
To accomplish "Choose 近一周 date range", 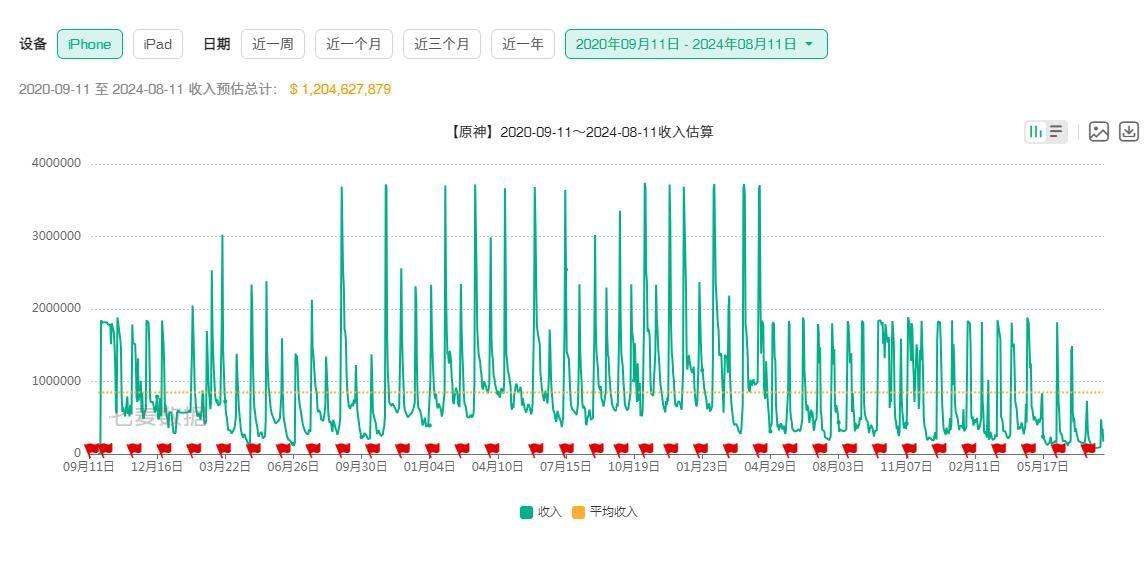I will point(273,44).
